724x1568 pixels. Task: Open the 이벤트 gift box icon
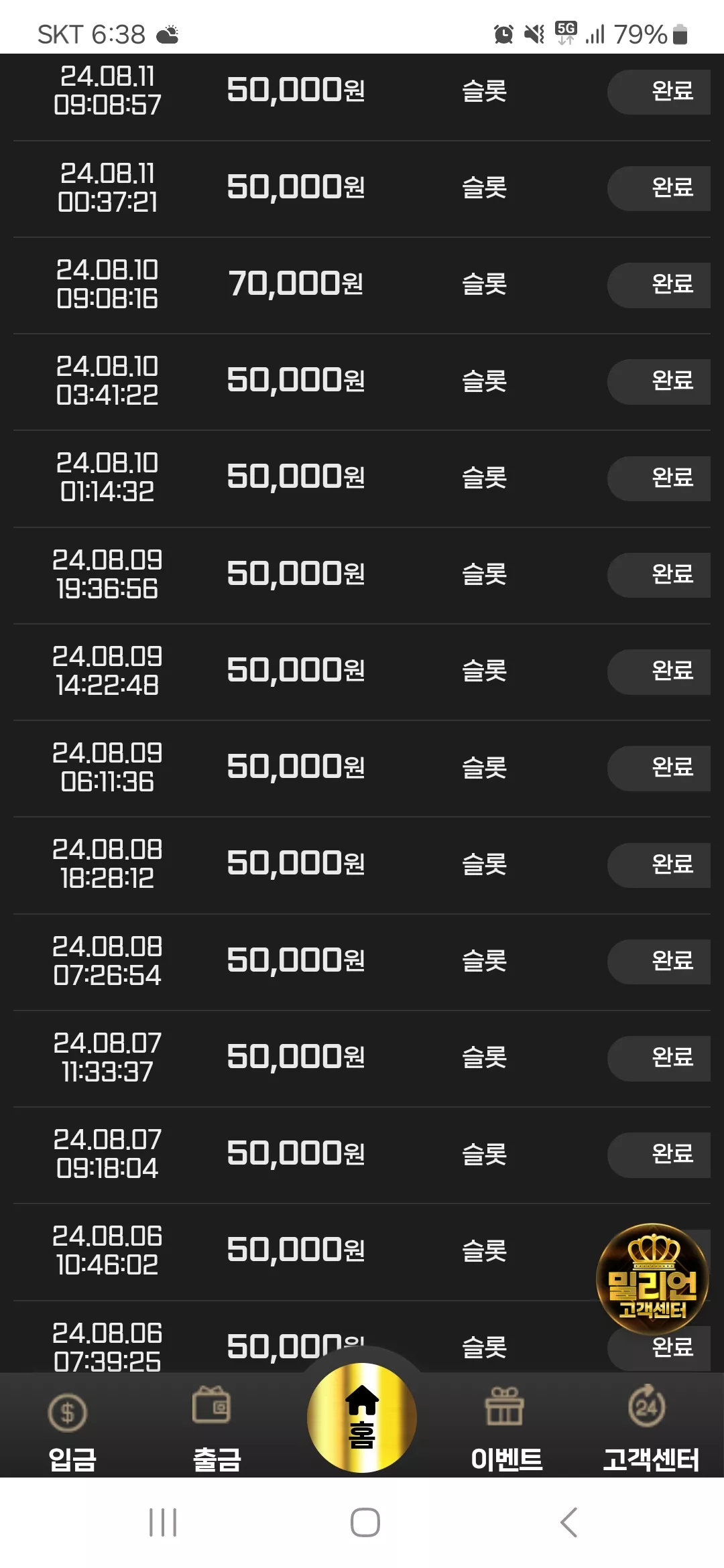click(505, 1406)
